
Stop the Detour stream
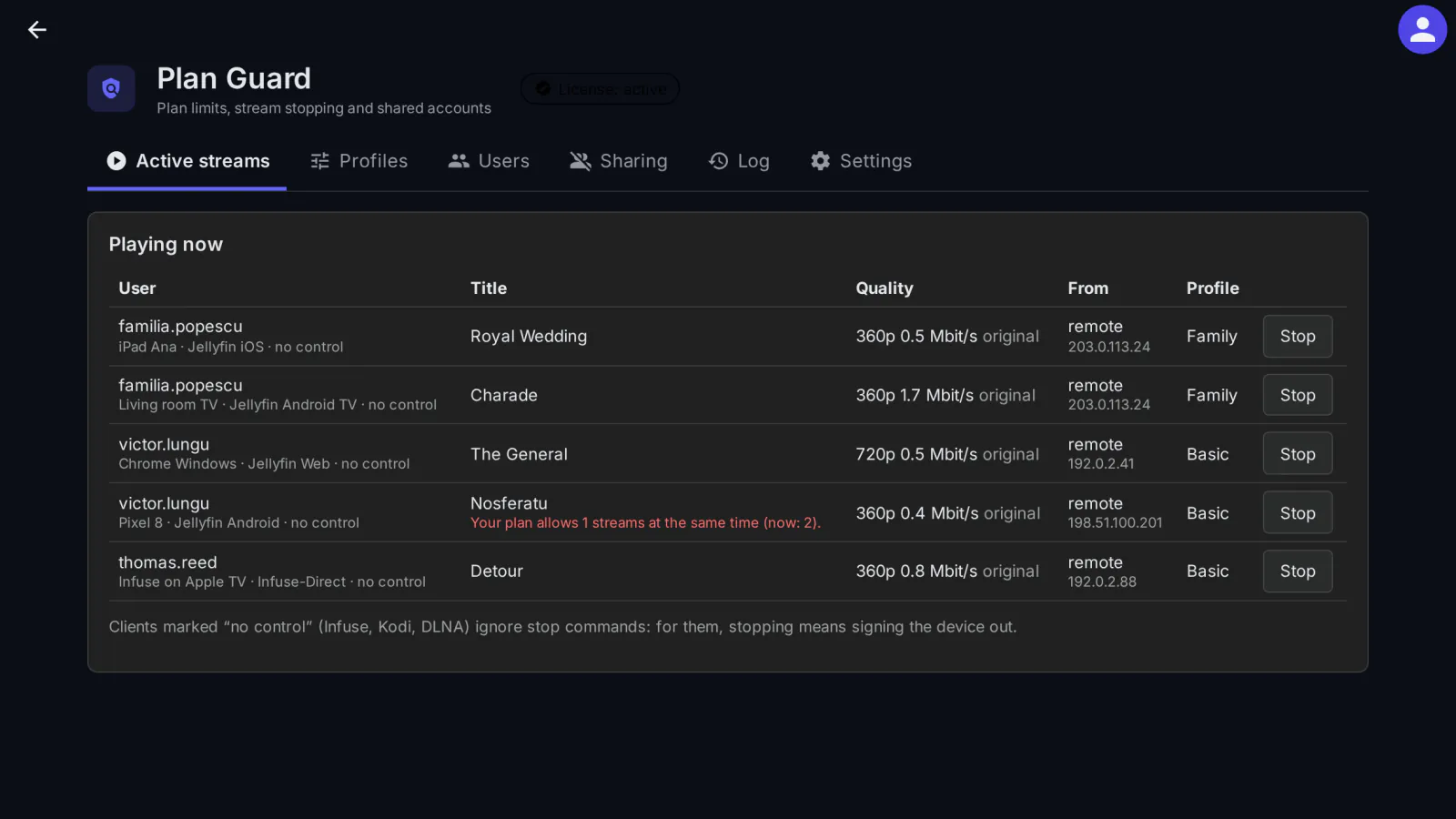click(1298, 571)
